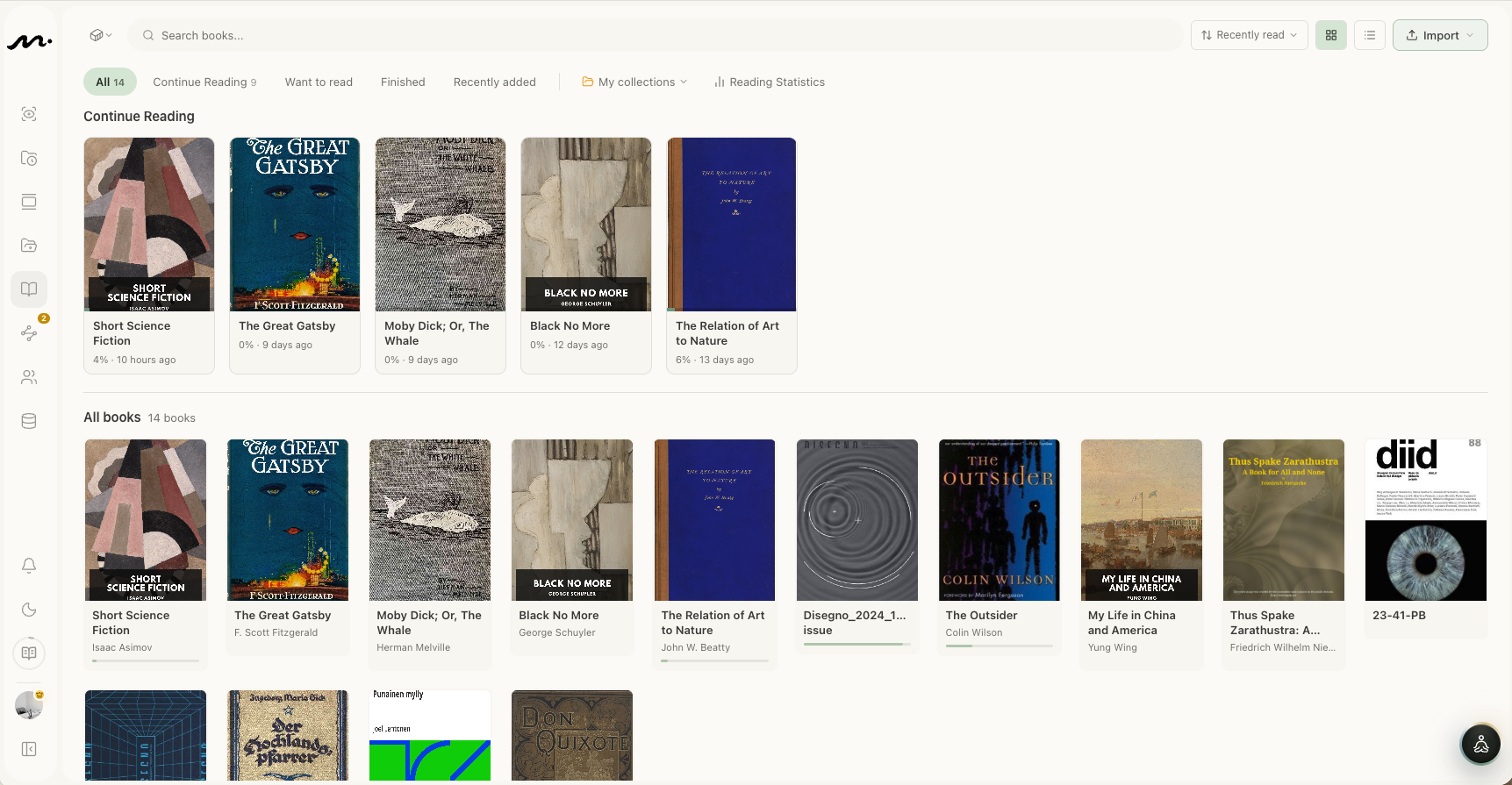
Task: Open the users icon in the sidebar
Action: (29, 377)
